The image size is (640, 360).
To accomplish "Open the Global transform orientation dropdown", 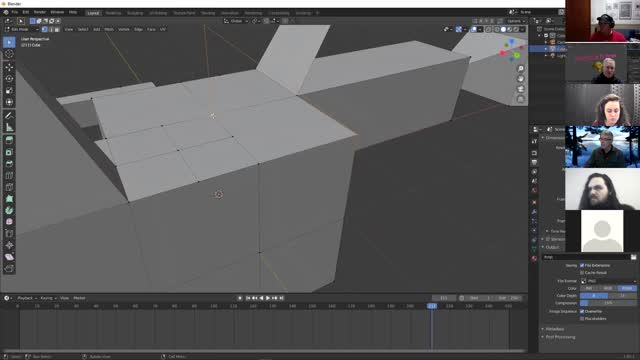I will pyautogui.click(x=236, y=21).
